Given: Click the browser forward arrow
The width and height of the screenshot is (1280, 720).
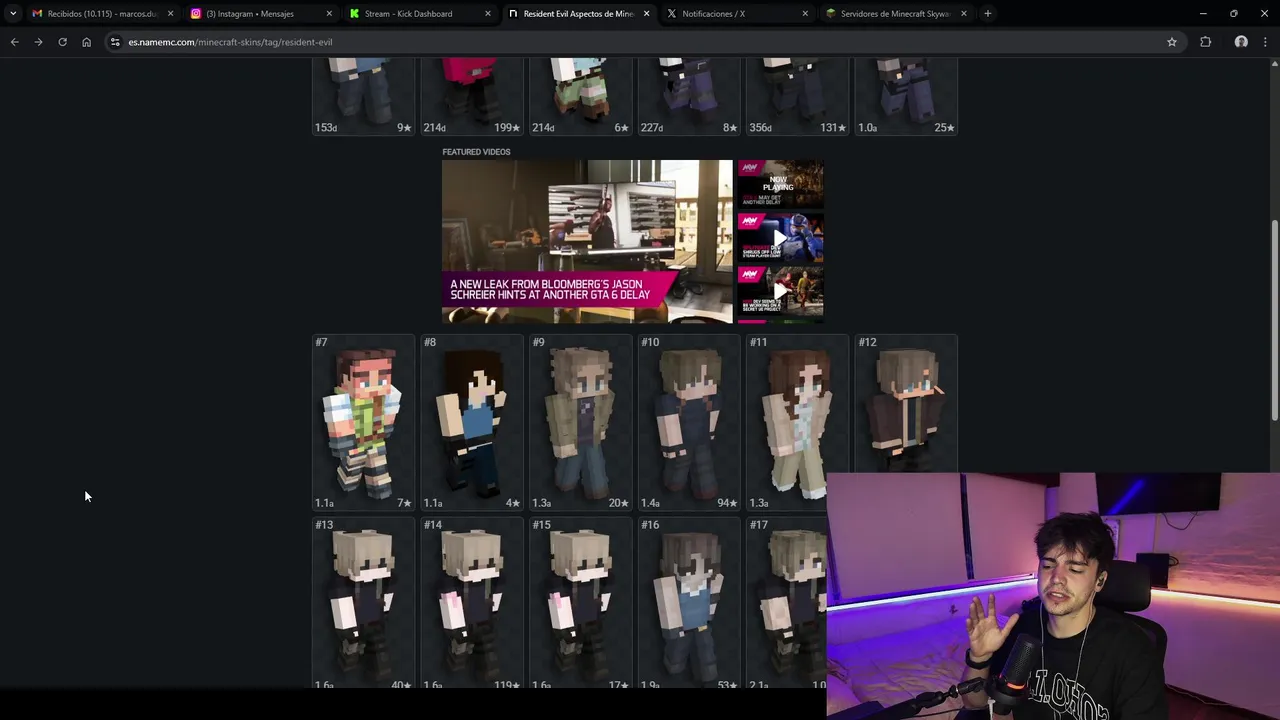Looking at the screenshot, I should click(x=38, y=42).
